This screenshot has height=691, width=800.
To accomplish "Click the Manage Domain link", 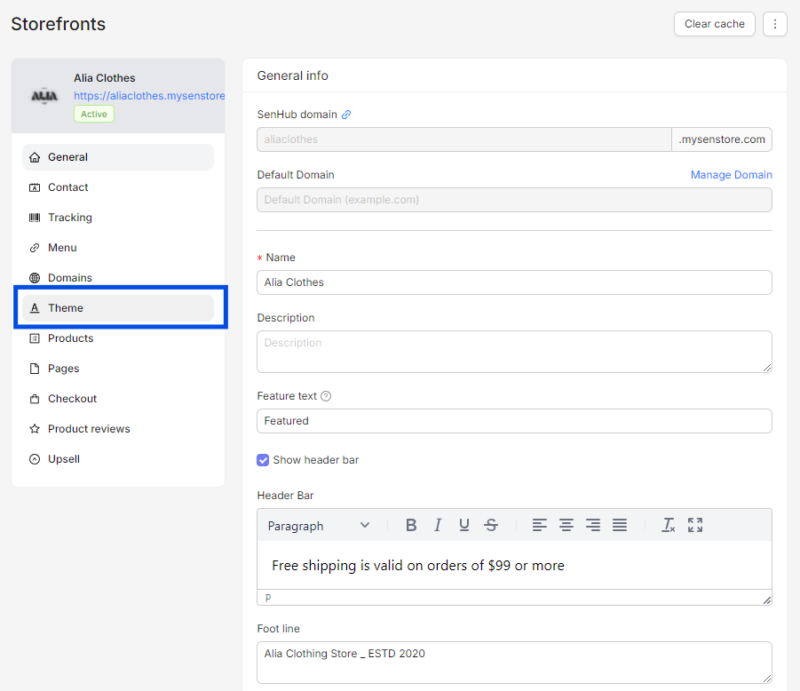I will pyautogui.click(x=731, y=175).
